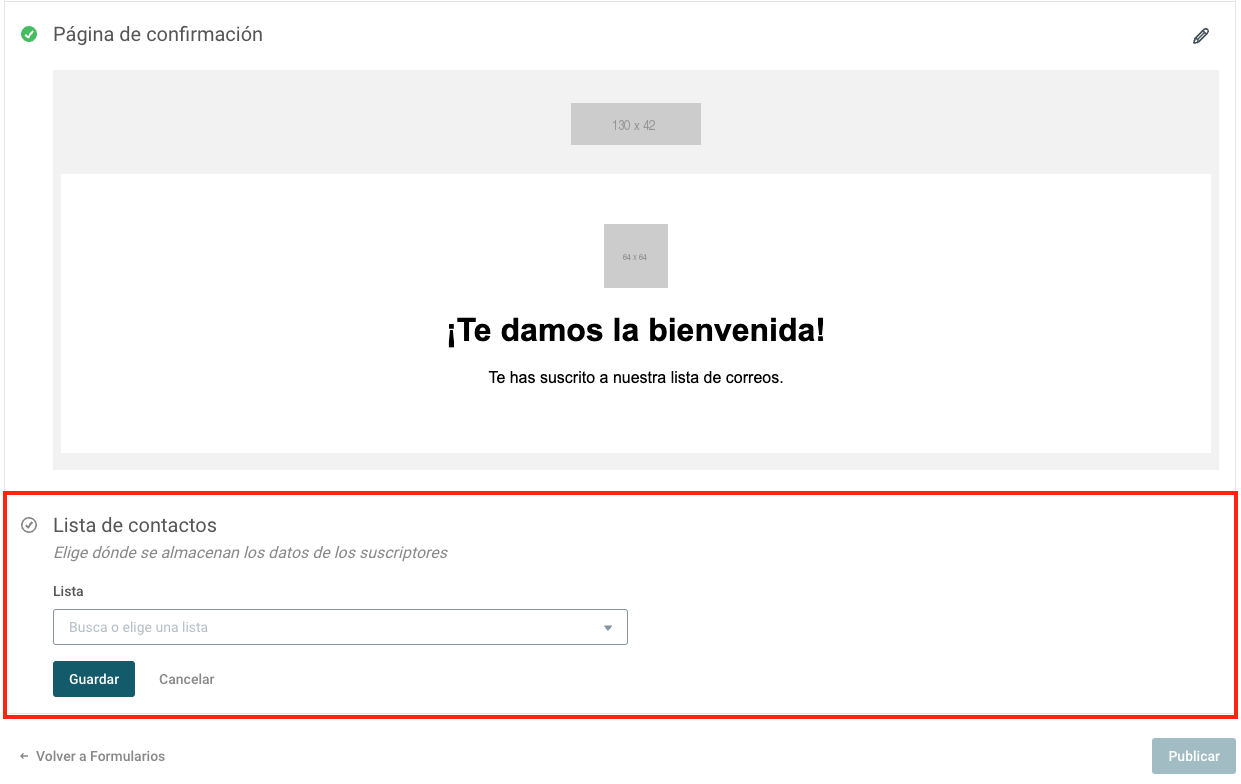This screenshot has height=784, width=1241.
Task: Save the contact list with Guardar
Action: pos(94,679)
